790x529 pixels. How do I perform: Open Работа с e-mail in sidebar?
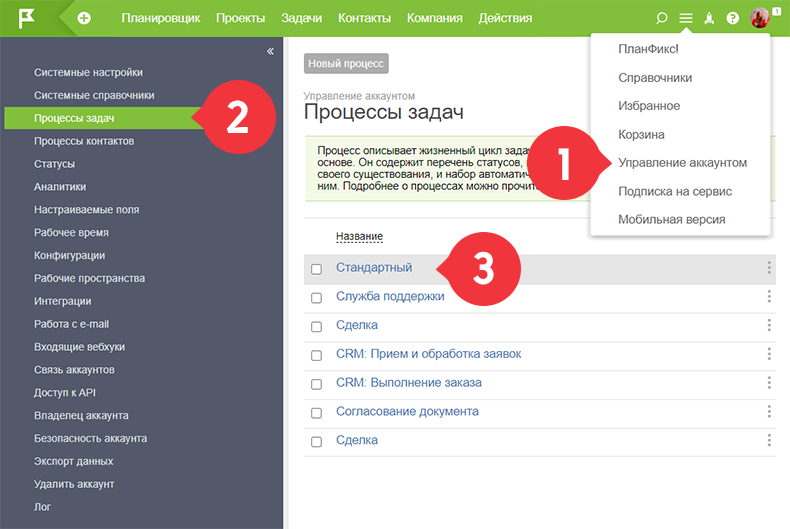point(71,324)
